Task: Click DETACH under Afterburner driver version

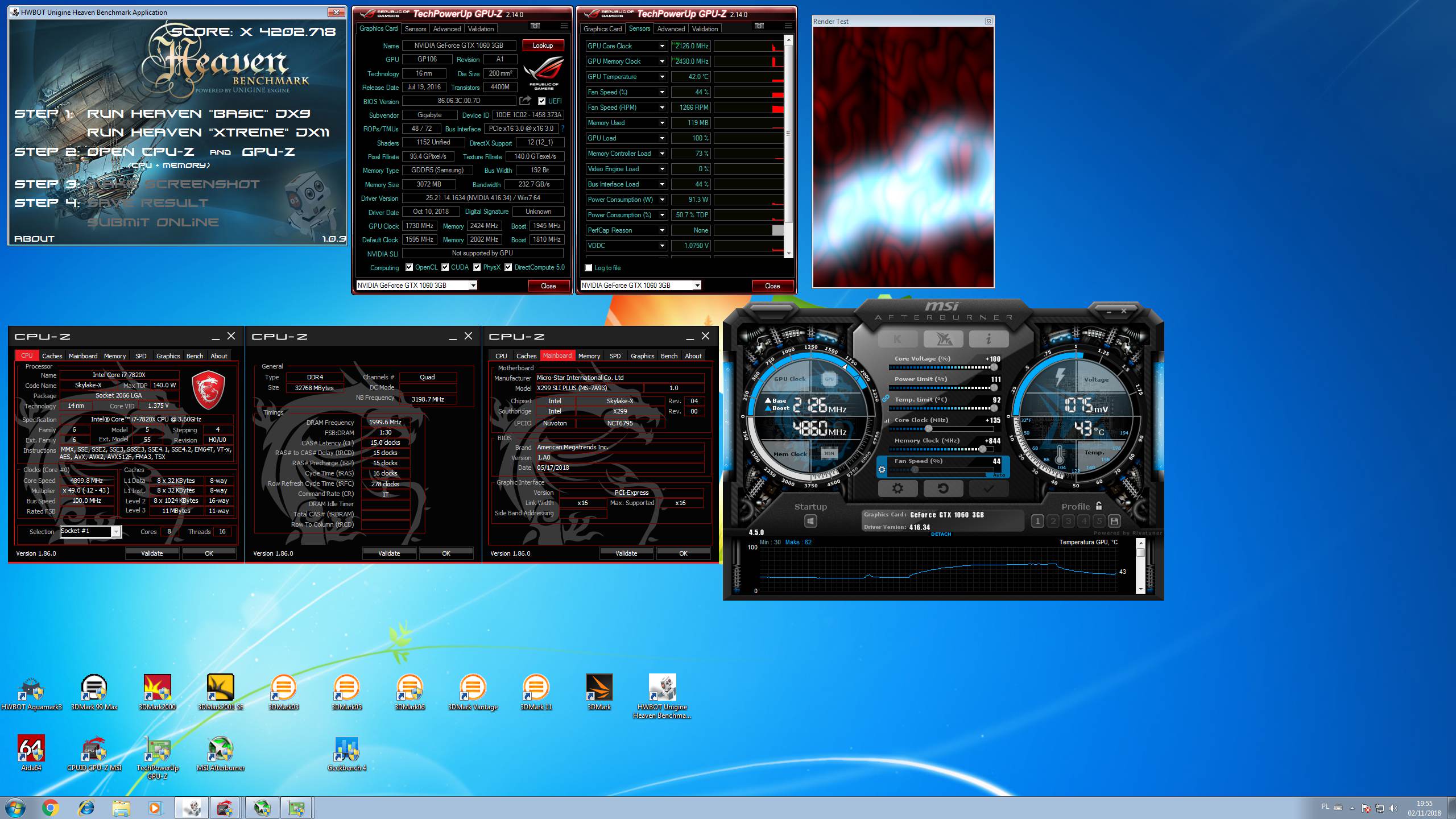Action: pos(941,534)
